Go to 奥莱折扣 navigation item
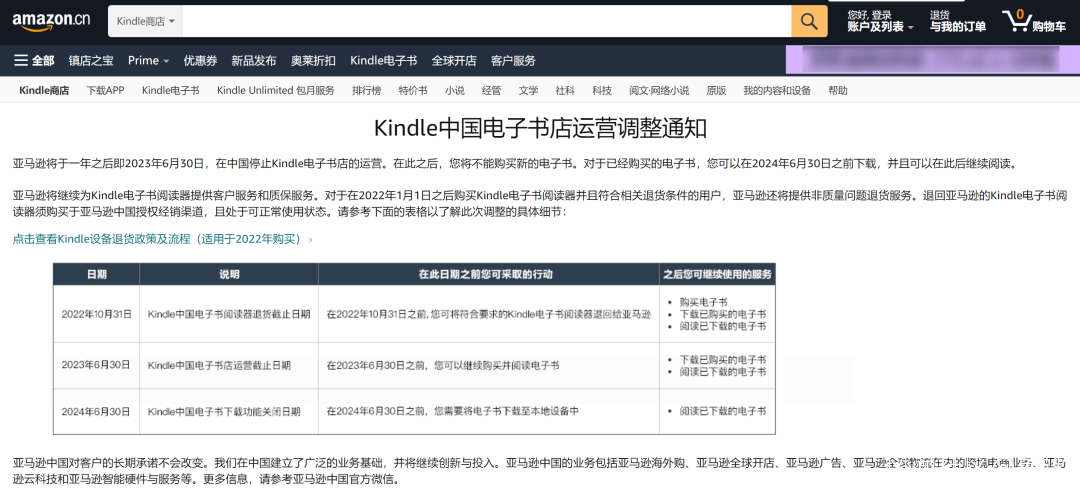Image resolution: width=1080 pixels, height=496 pixels. (313, 61)
